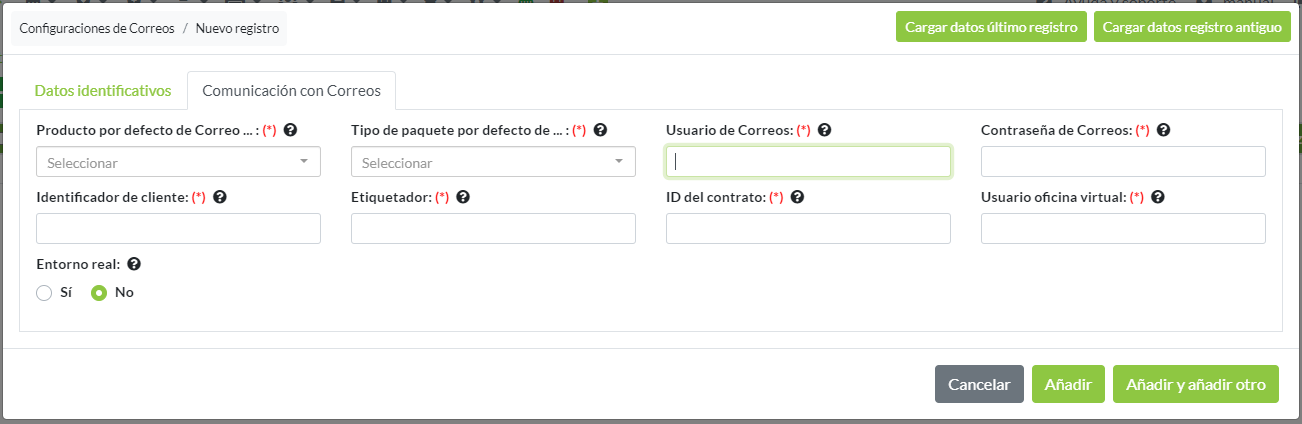Open Comunicación con Correos tab
This screenshot has width=1302, height=424.
click(x=291, y=90)
